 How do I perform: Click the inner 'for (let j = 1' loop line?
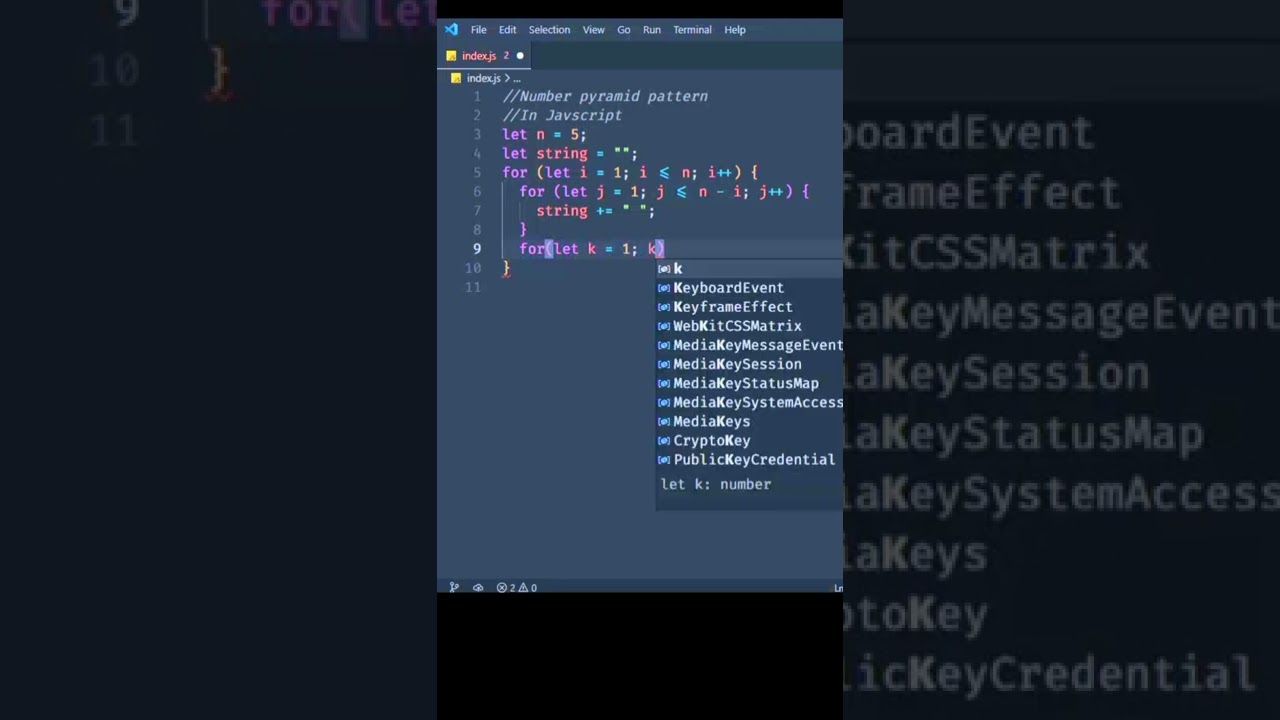665,192
